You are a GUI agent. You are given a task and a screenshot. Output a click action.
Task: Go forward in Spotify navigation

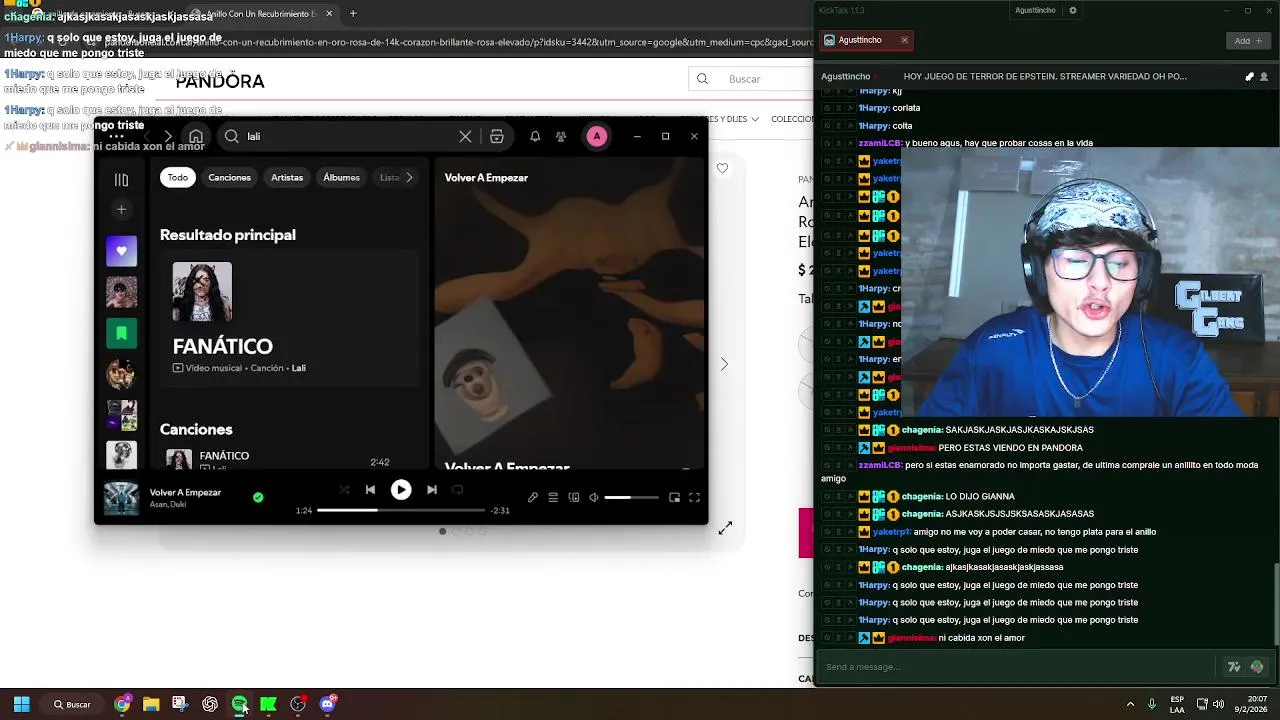click(x=168, y=137)
